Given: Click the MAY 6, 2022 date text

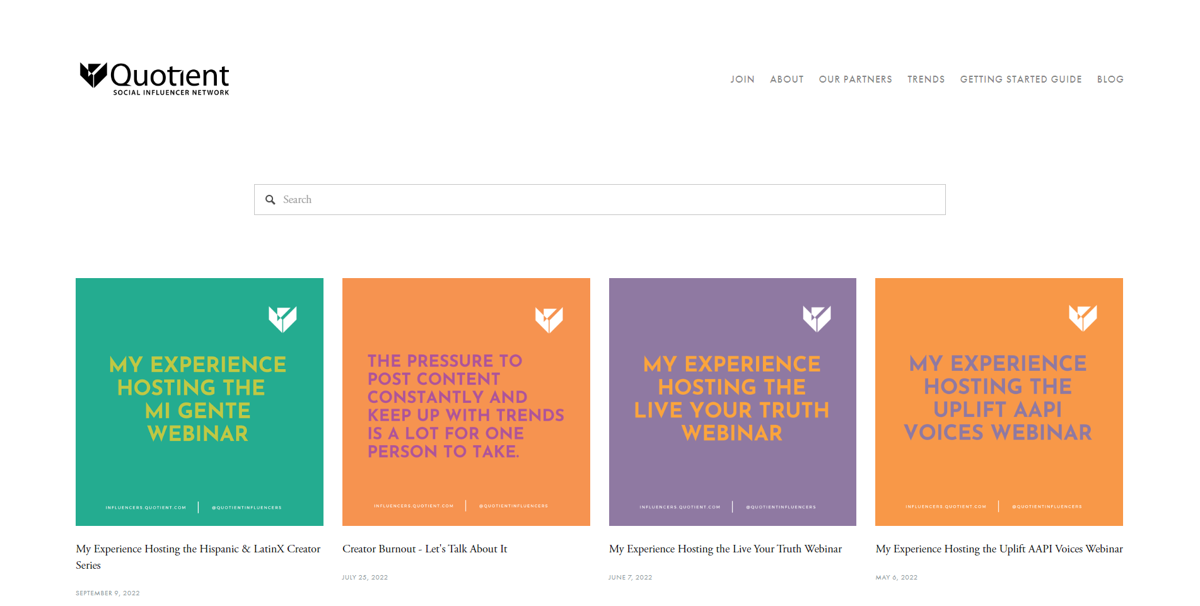Looking at the screenshot, I should (x=896, y=577).
